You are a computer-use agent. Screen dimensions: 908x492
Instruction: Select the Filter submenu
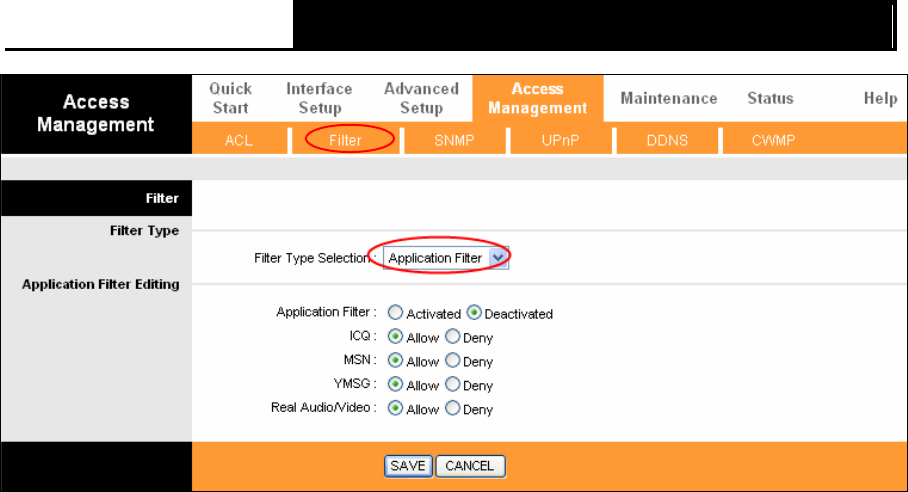[x=346, y=140]
